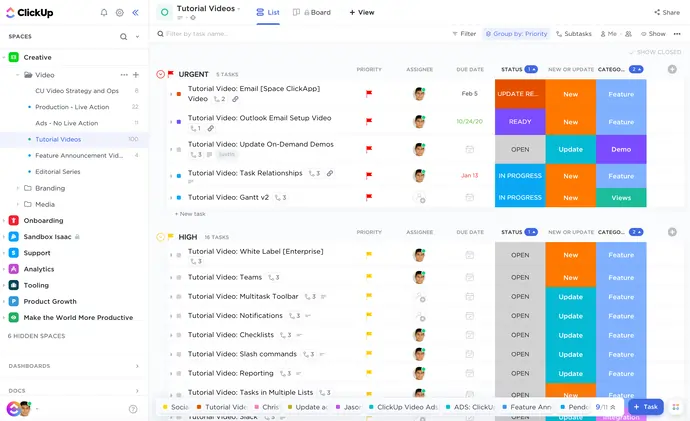Add new list to Video folder
This screenshot has height=421, width=690.
point(136,75)
